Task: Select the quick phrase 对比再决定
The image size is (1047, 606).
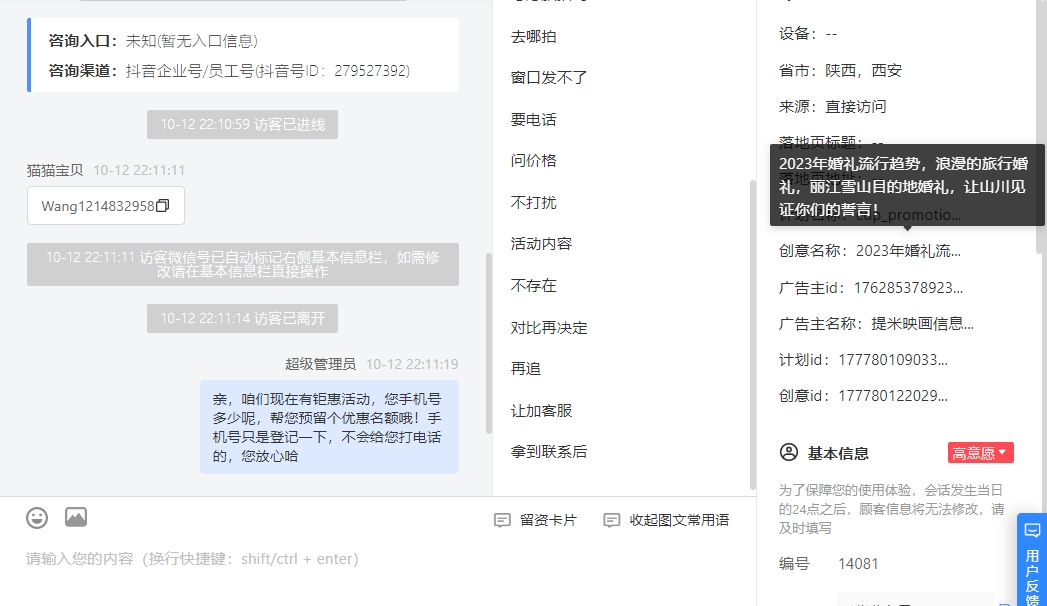Action: pos(549,328)
